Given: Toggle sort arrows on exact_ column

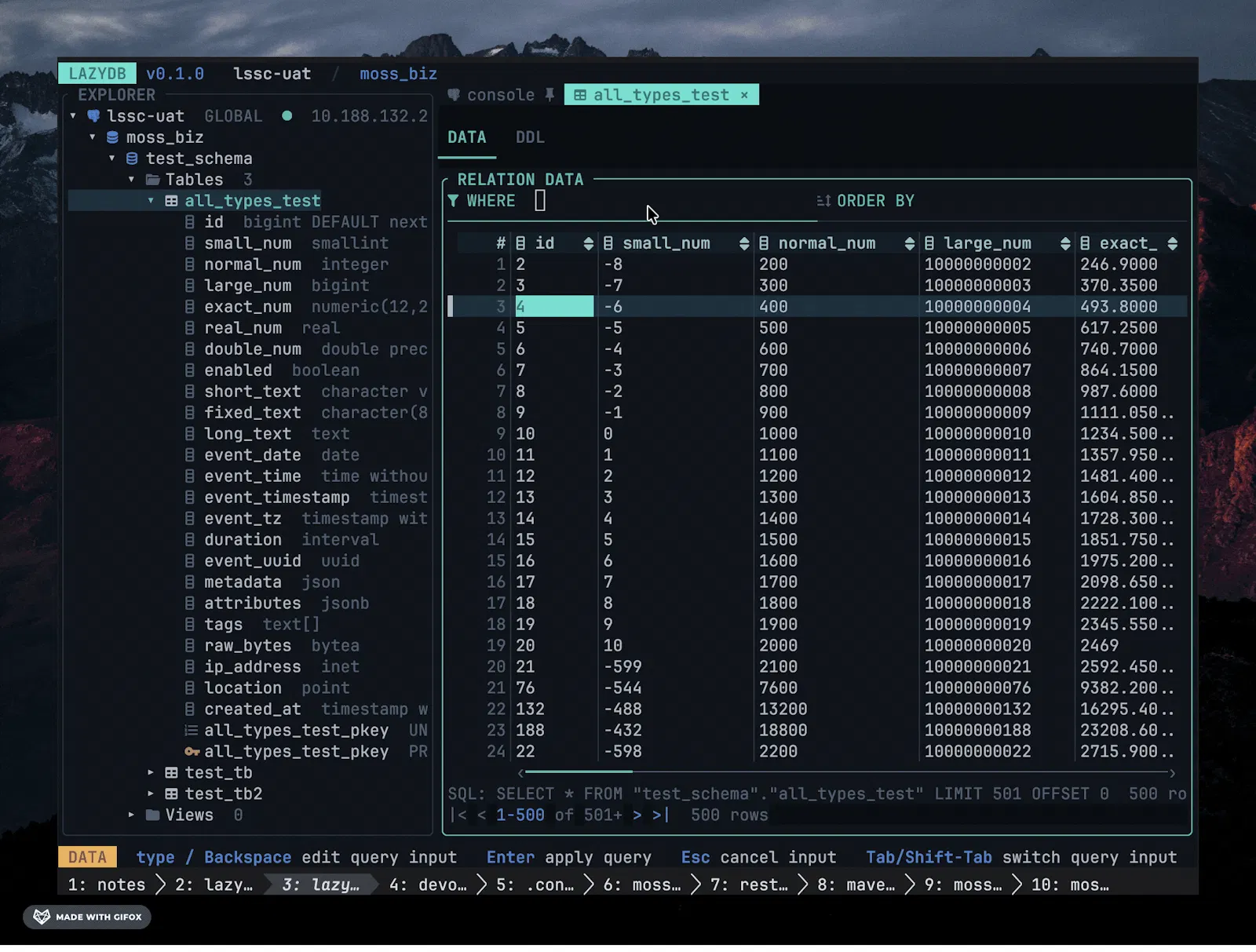Looking at the screenshot, I should [1172, 243].
